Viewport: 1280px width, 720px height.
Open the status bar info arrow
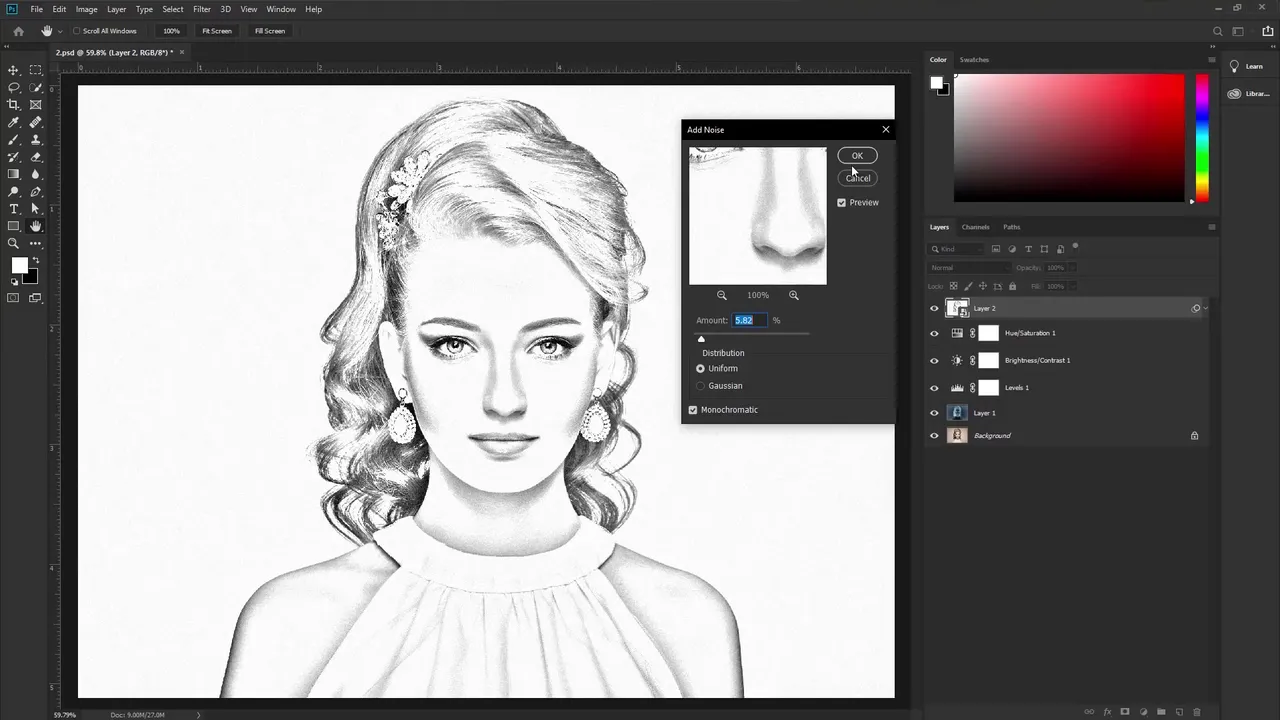click(198, 715)
